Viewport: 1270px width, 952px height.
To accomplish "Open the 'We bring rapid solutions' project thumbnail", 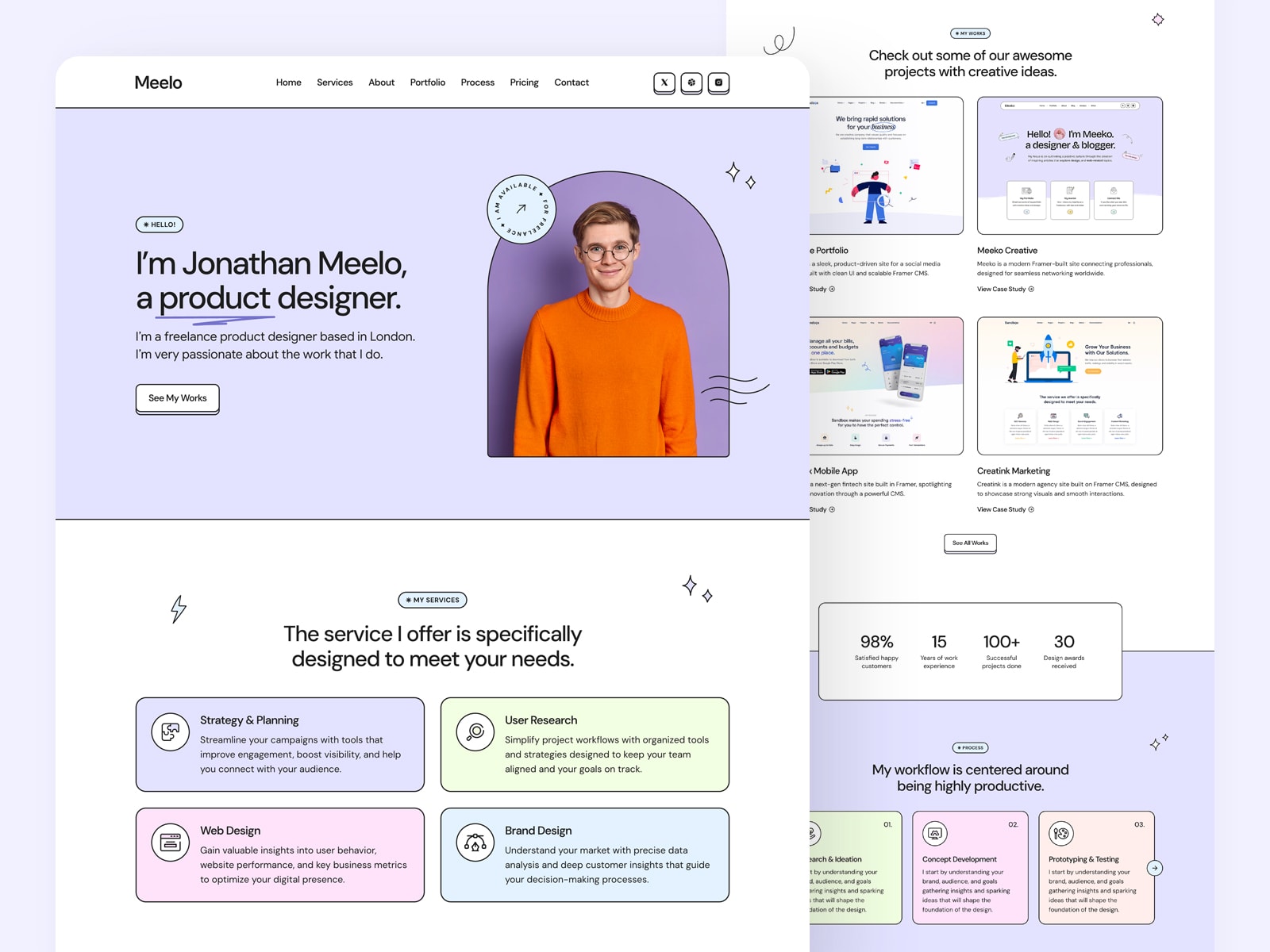I will coord(887,166).
